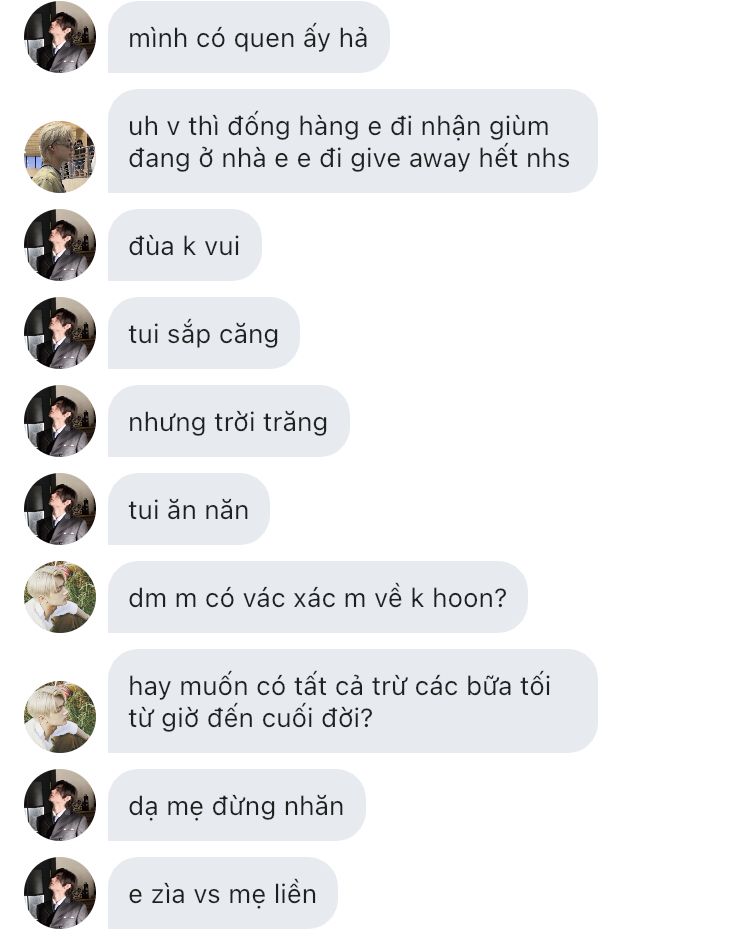Click the "give away hết nhs" message bubble
This screenshot has height=939, width=750.
click(x=353, y=141)
